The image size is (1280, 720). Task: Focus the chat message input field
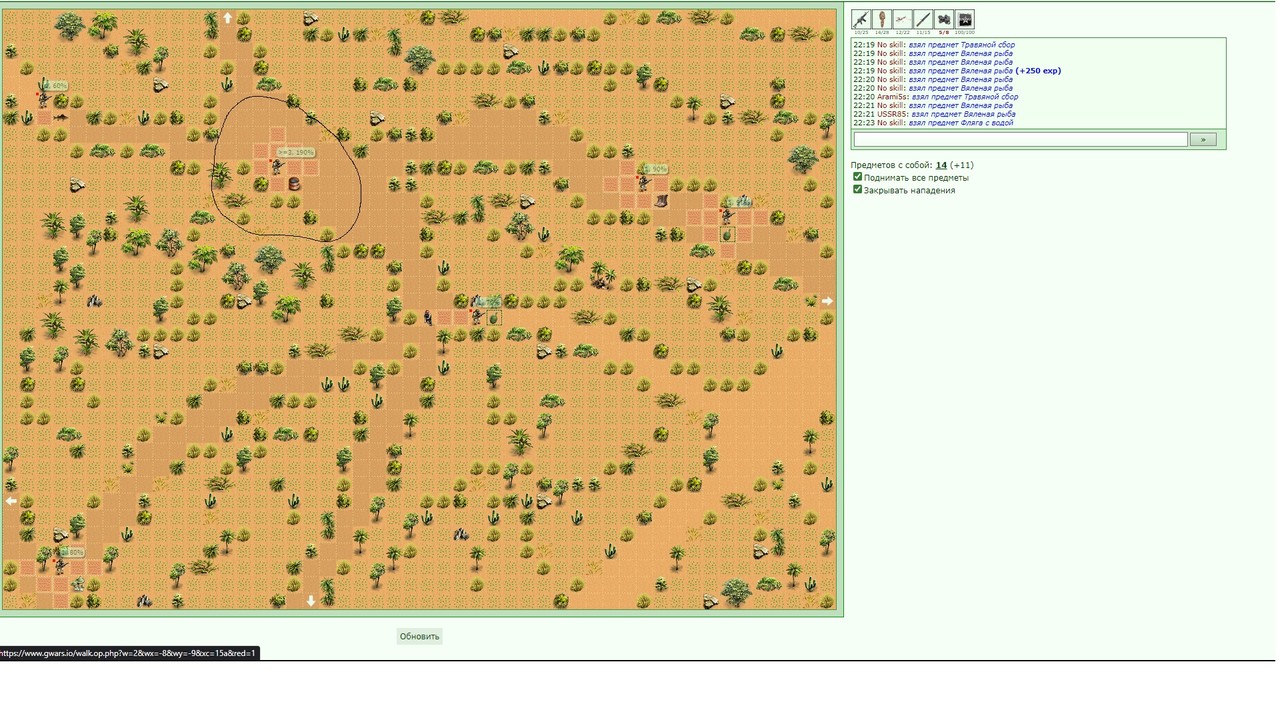pos(1020,139)
